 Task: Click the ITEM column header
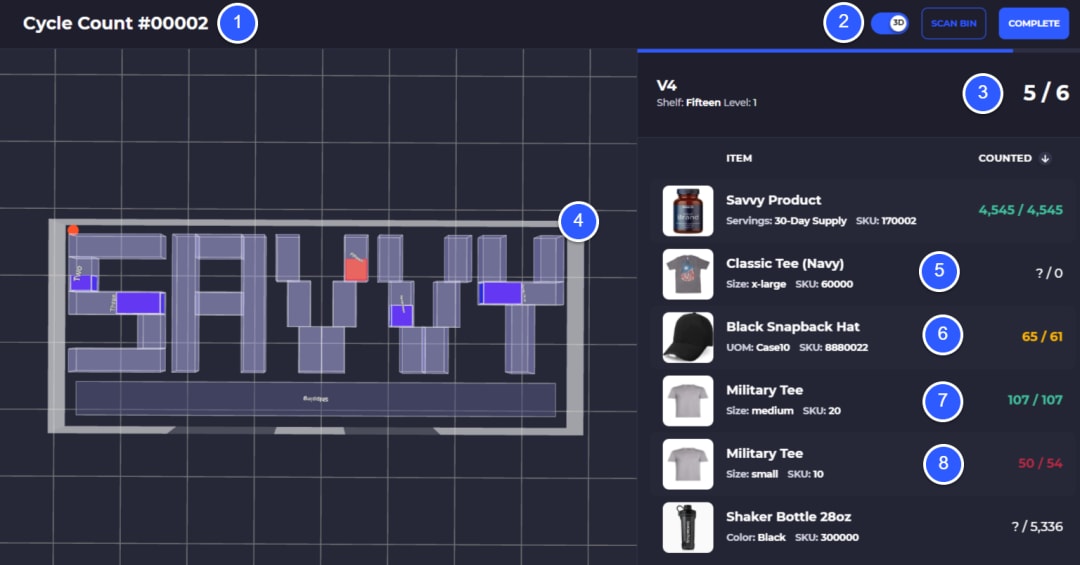738,158
